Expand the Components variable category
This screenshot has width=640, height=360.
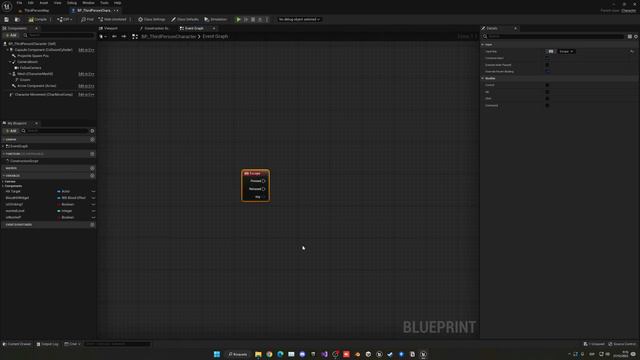click(x=3, y=186)
